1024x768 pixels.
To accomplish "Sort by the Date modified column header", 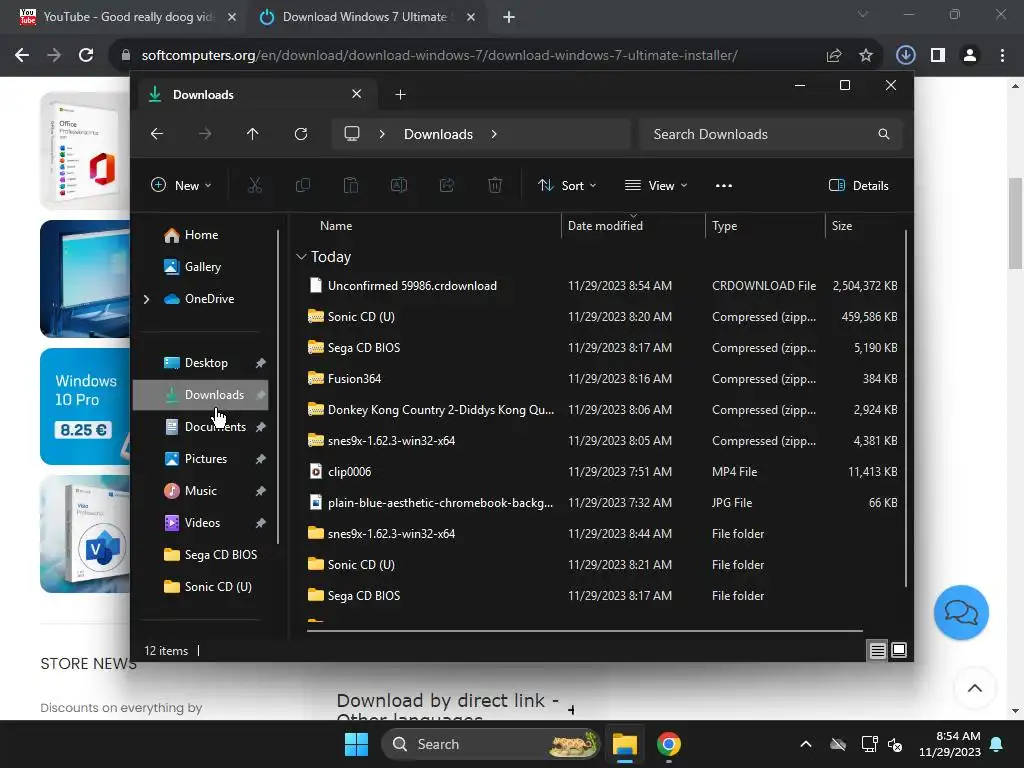I will coord(605,226).
